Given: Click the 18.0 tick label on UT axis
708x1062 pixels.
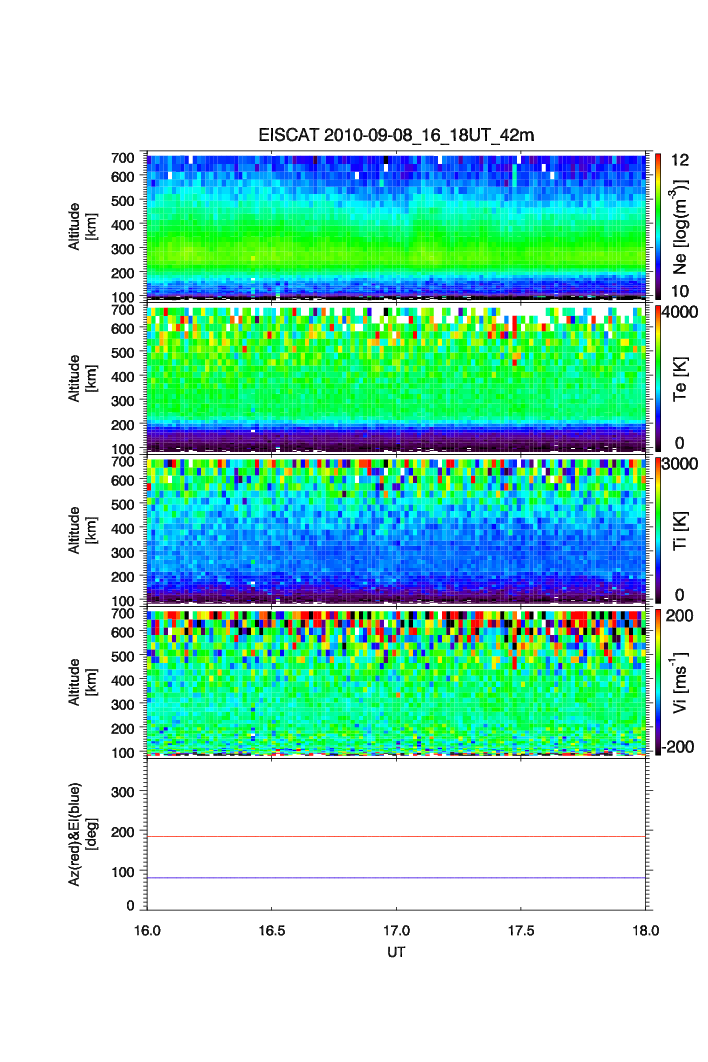Looking at the screenshot, I should click(645, 930).
